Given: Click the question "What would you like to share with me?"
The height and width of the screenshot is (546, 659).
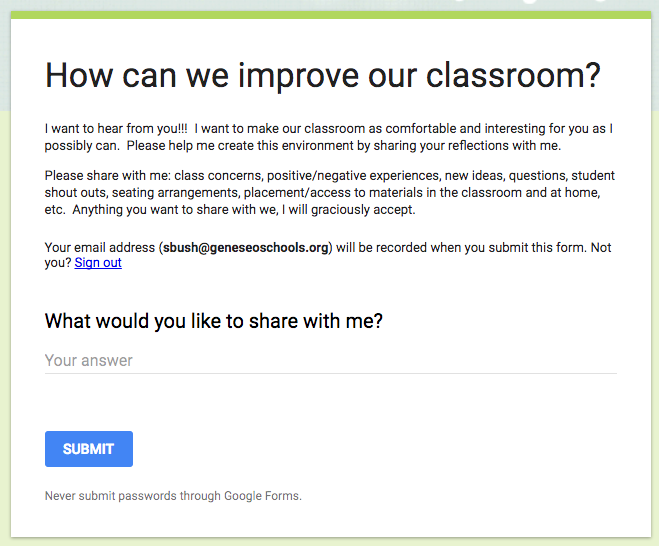Looking at the screenshot, I should [214, 321].
